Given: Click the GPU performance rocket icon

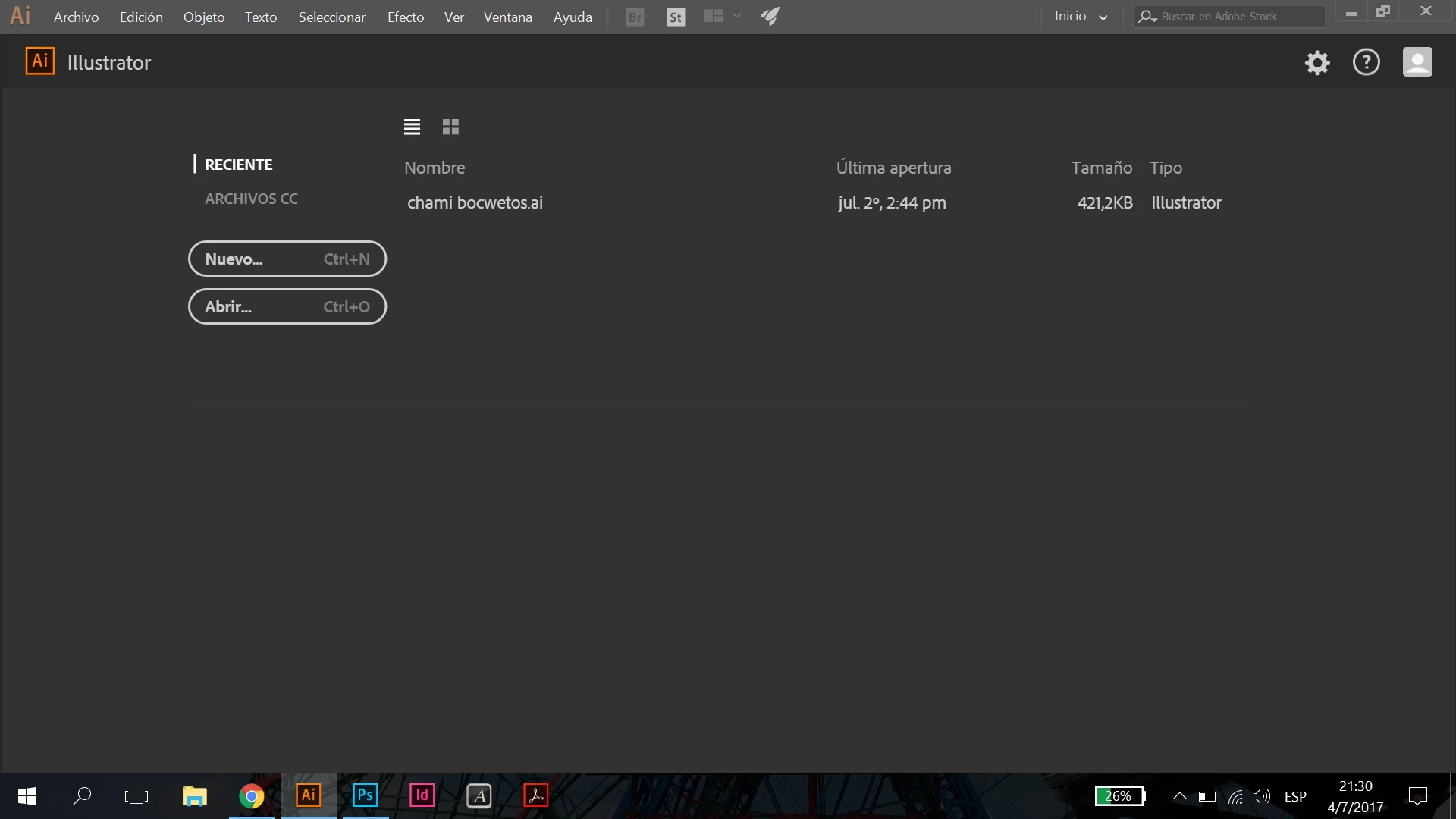Looking at the screenshot, I should [770, 16].
